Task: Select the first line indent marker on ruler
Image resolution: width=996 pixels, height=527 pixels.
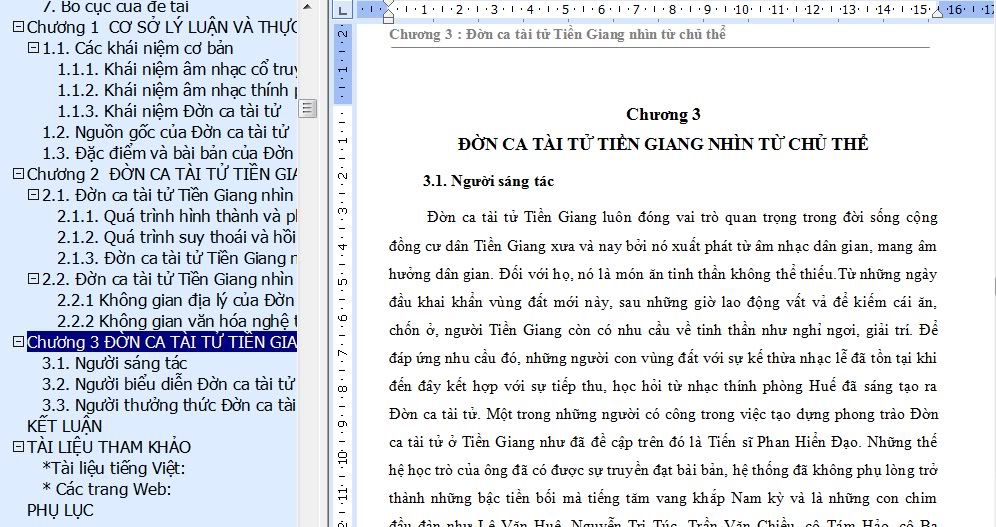Action: [388, 5]
